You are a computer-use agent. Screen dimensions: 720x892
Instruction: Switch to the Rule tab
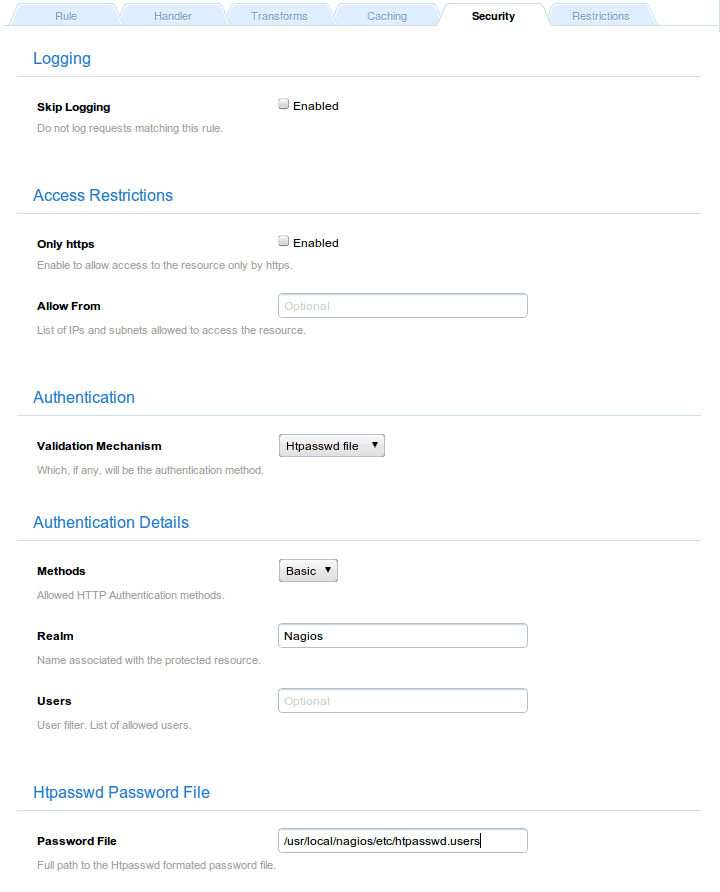click(66, 16)
